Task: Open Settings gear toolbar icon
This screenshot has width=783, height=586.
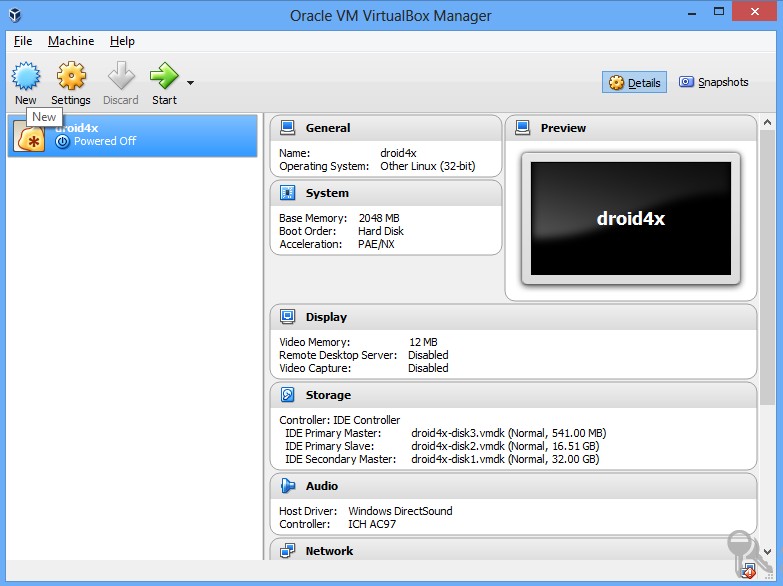Action: click(71, 76)
